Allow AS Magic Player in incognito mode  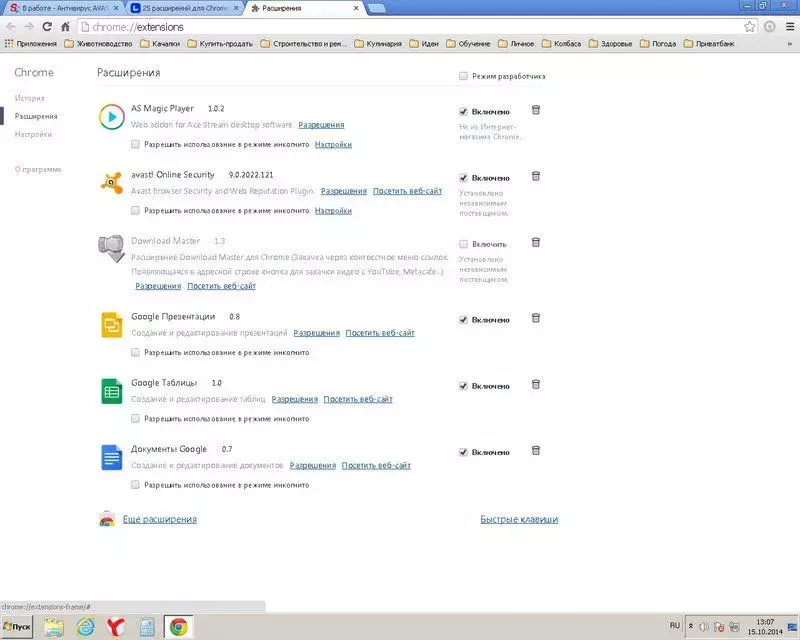click(x=135, y=144)
